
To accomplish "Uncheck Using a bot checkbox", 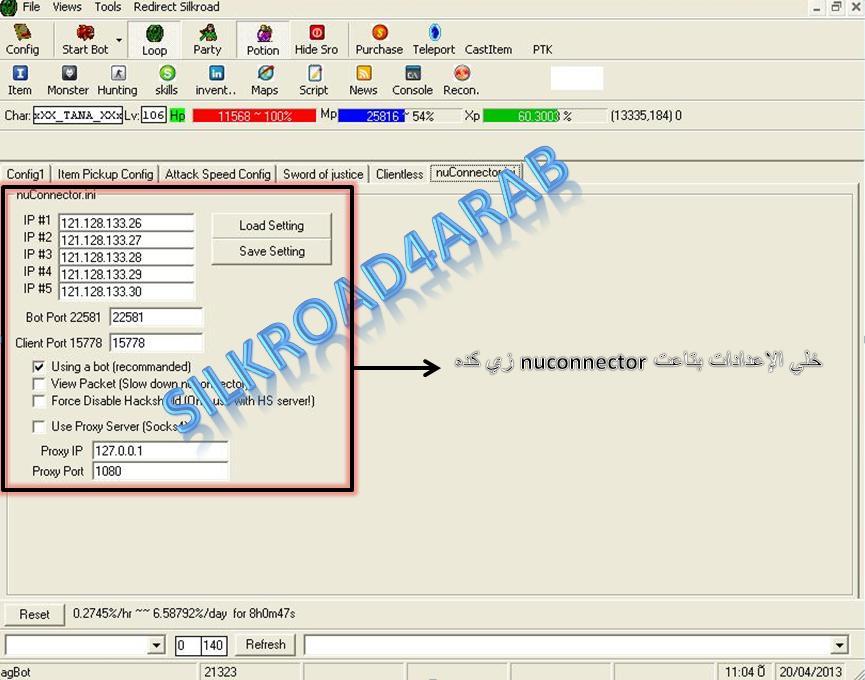I will coord(39,367).
